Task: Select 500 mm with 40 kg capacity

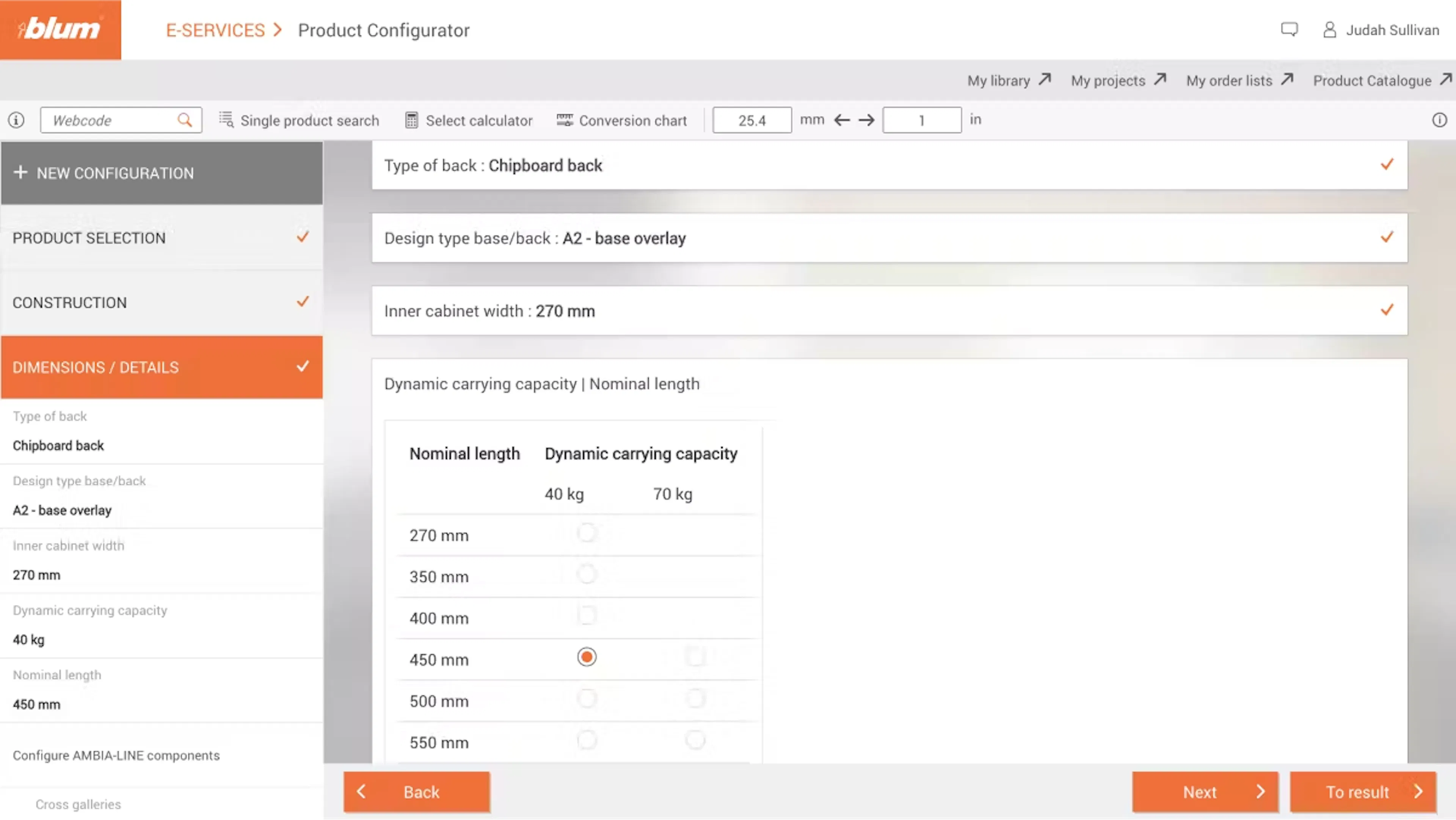Action: [x=587, y=699]
